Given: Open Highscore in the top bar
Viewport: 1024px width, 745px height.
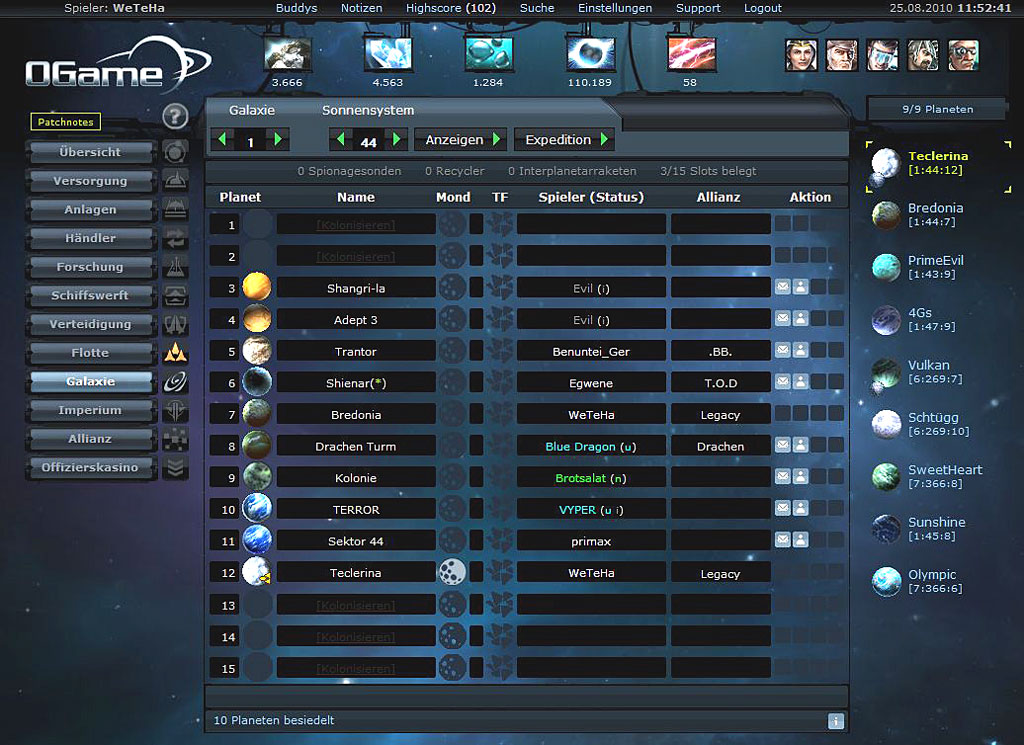Looking at the screenshot, I should pyautogui.click(x=451, y=8).
